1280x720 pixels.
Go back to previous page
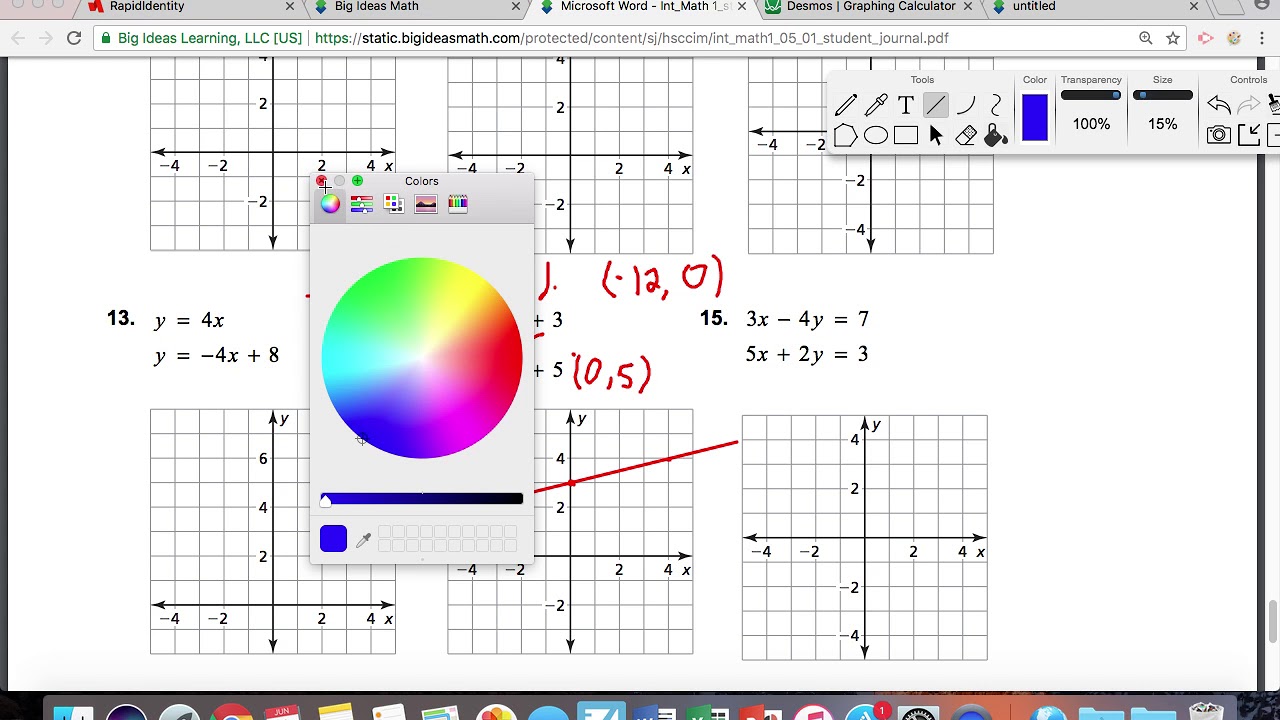click(x=19, y=38)
